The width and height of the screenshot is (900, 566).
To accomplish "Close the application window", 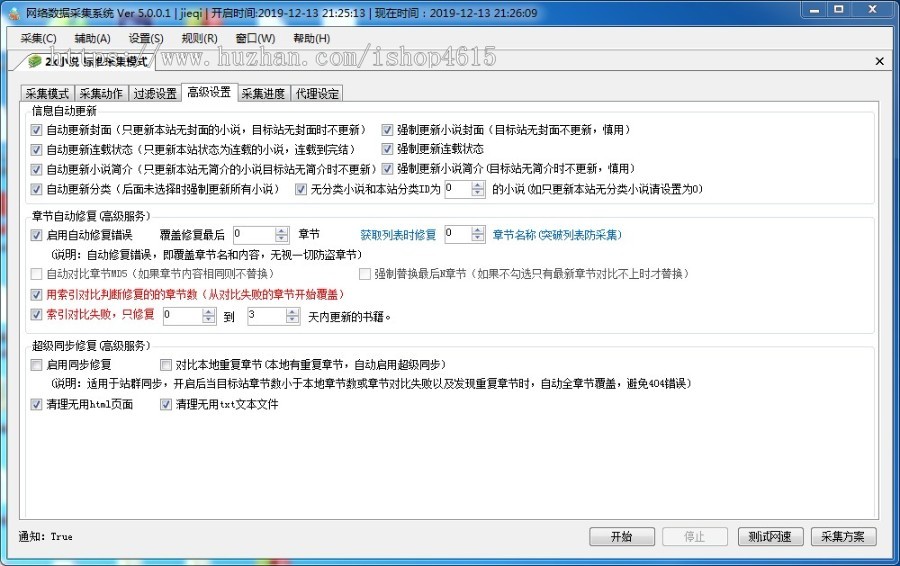I will click(x=872, y=10).
